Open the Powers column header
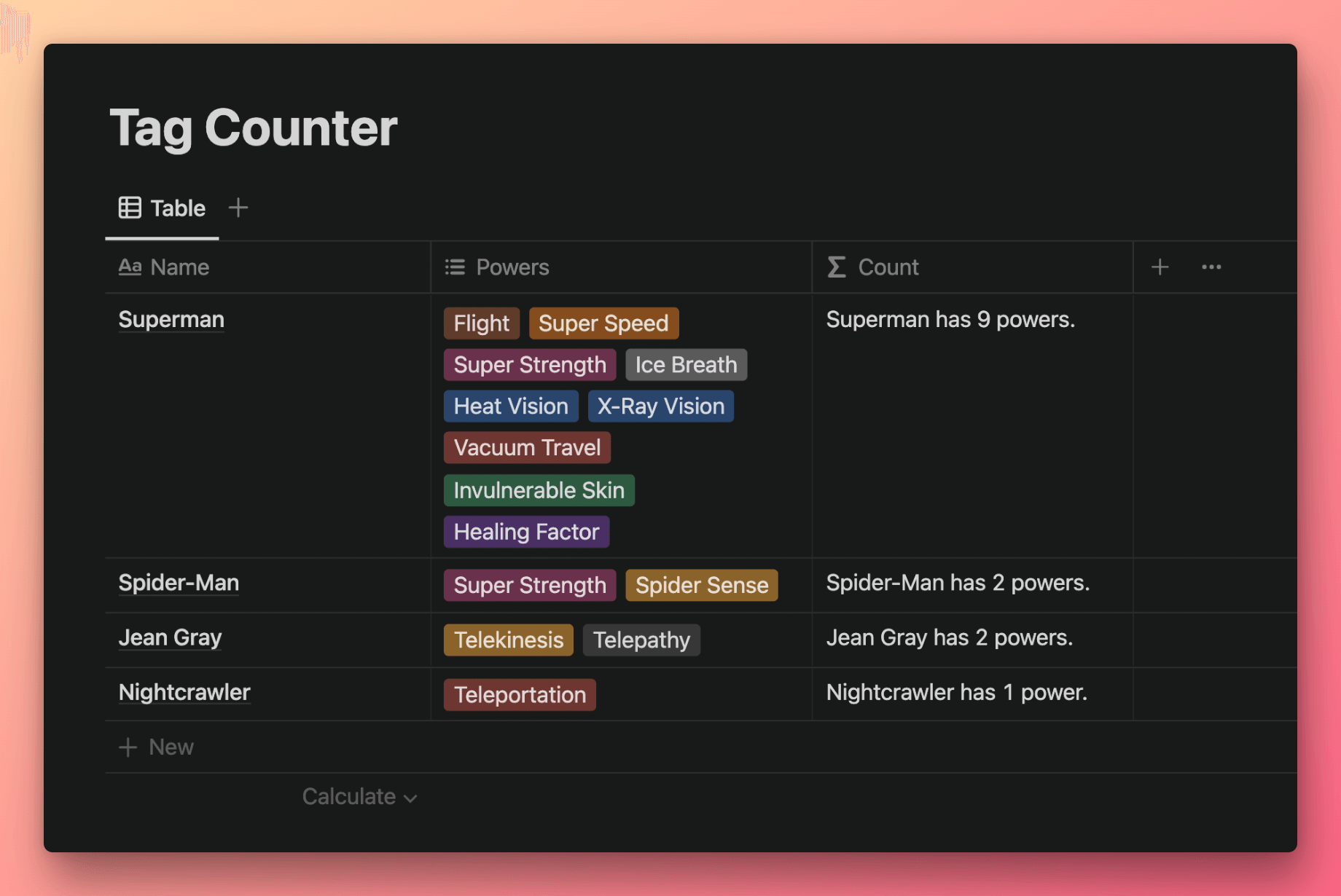Viewport: 1341px width, 896px height. 621,267
